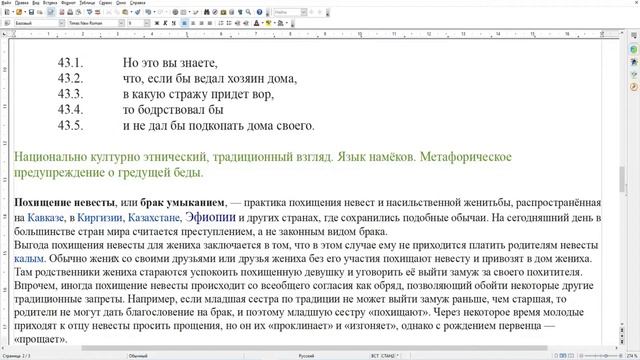Open the Gallery from the standard toolbar
The height and width of the screenshot is (360, 640).
pyautogui.click(x=223, y=12)
